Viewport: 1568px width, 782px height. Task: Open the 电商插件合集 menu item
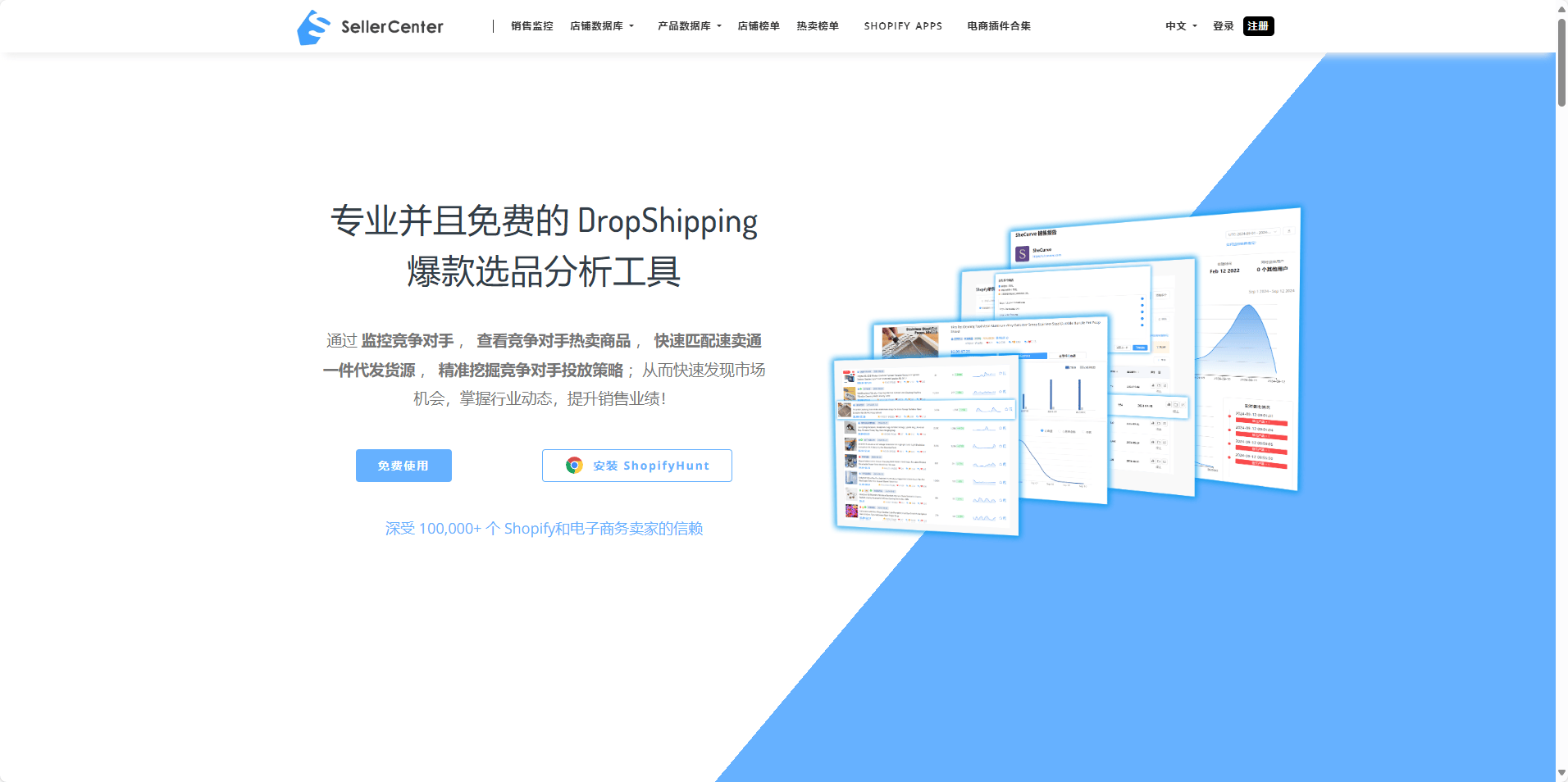point(999,26)
